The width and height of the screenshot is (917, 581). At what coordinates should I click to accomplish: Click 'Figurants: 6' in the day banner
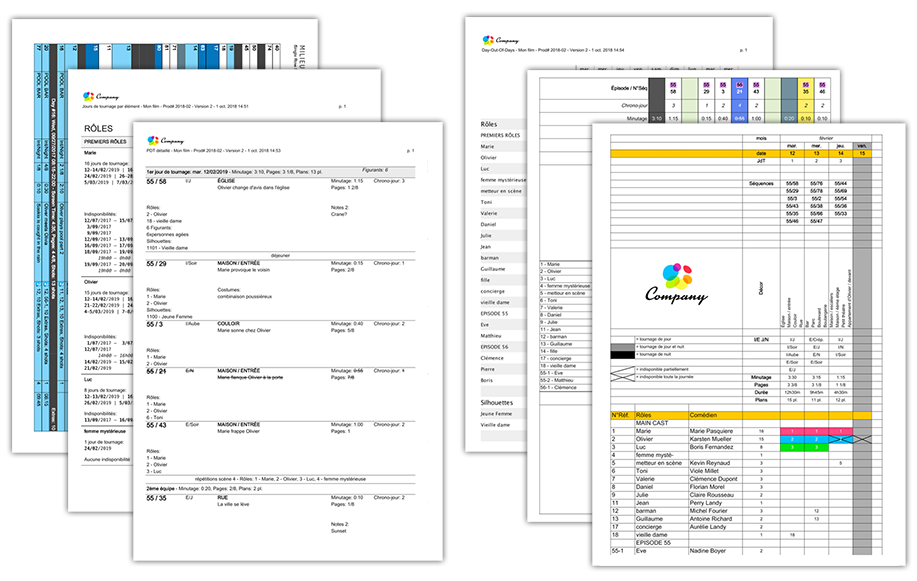click(x=375, y=170)
